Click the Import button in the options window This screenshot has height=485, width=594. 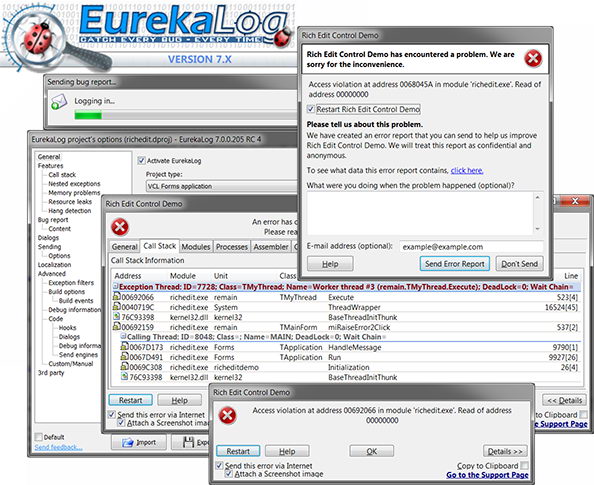tap(139, 442)
